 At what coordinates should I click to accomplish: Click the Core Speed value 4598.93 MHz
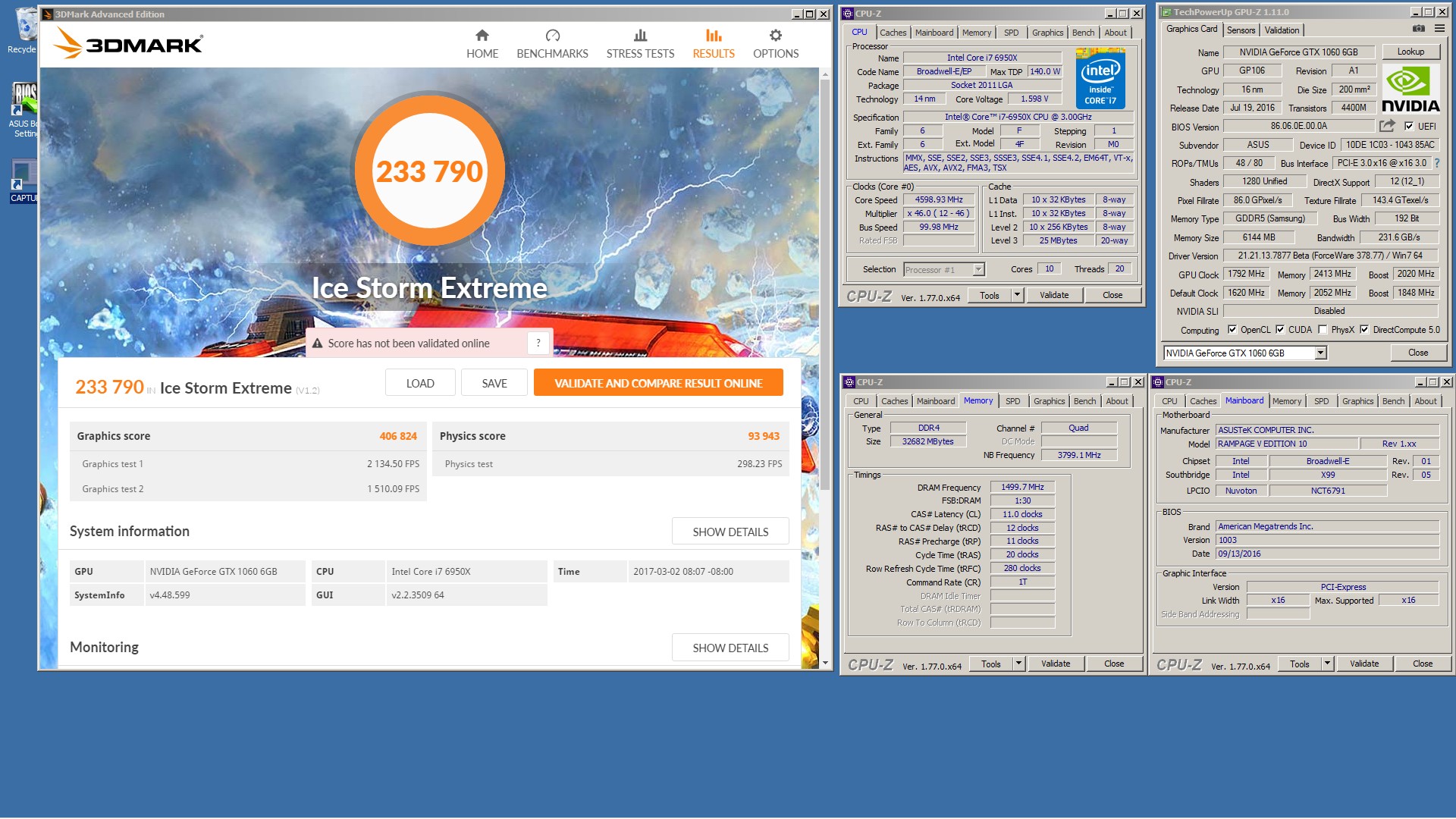tap(939, 200)
